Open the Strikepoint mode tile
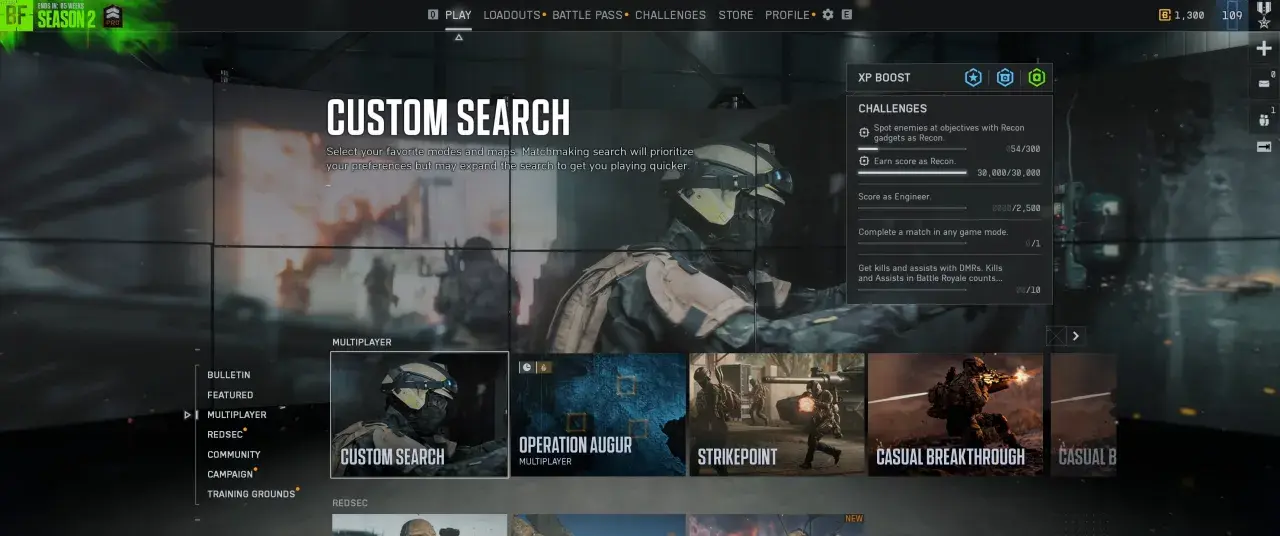The width and height of the screenshot is (1280, 536). pyautogui.click(x=777, y=415)
